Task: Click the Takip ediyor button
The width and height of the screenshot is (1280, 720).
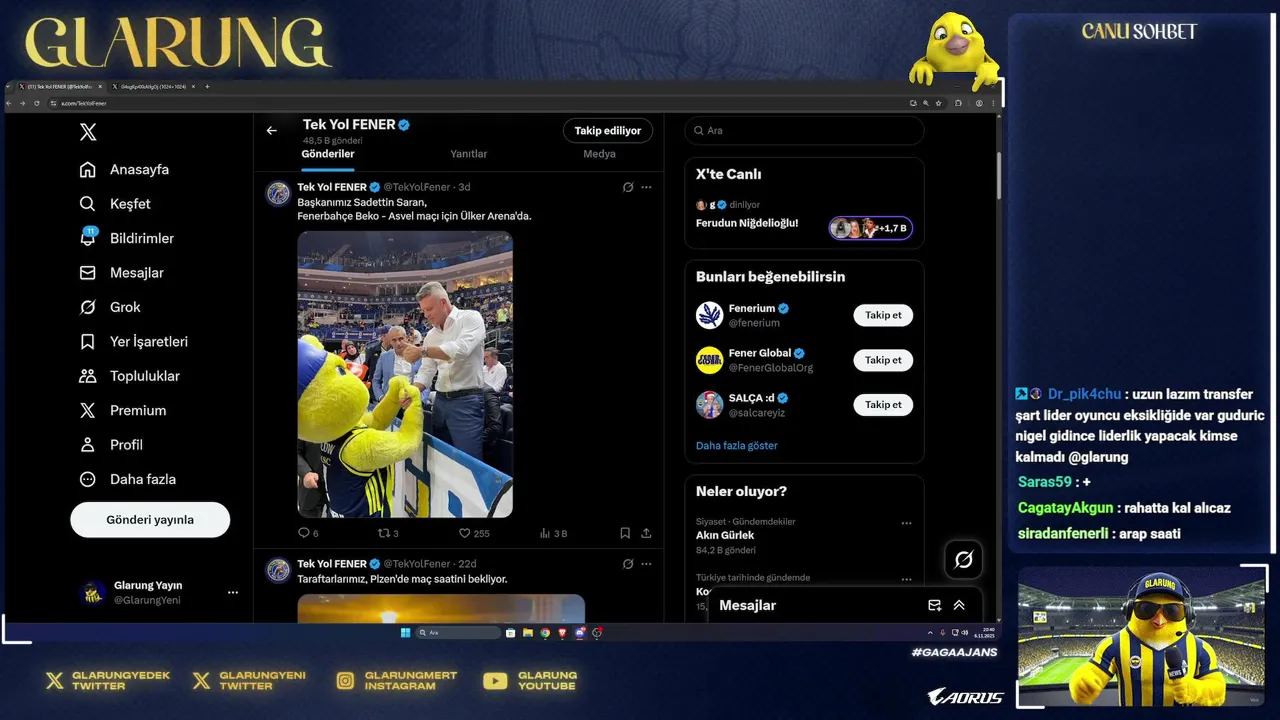Action: (608, 131)
